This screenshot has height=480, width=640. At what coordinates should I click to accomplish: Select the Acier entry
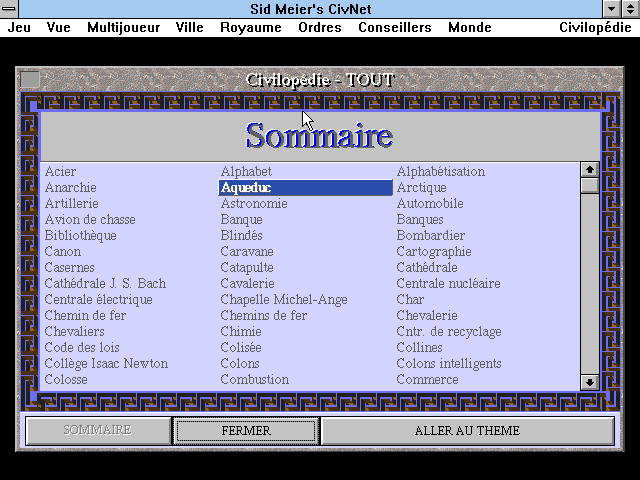click(x=60, y=171)
